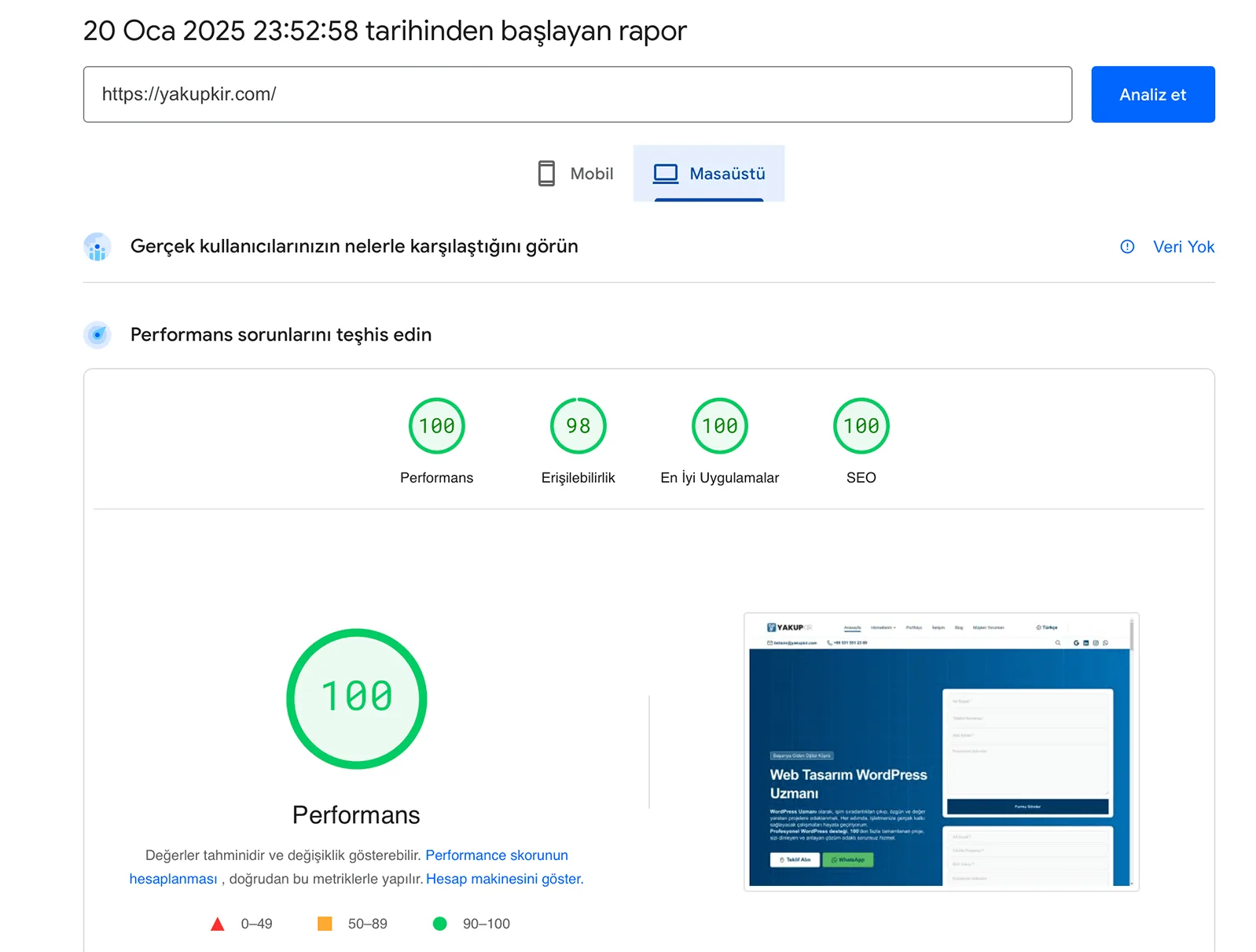Click the 0–49 legend range text
The width and height of the screenshot is (1256, 952).
pyautogui.click(x=257, y=924)
